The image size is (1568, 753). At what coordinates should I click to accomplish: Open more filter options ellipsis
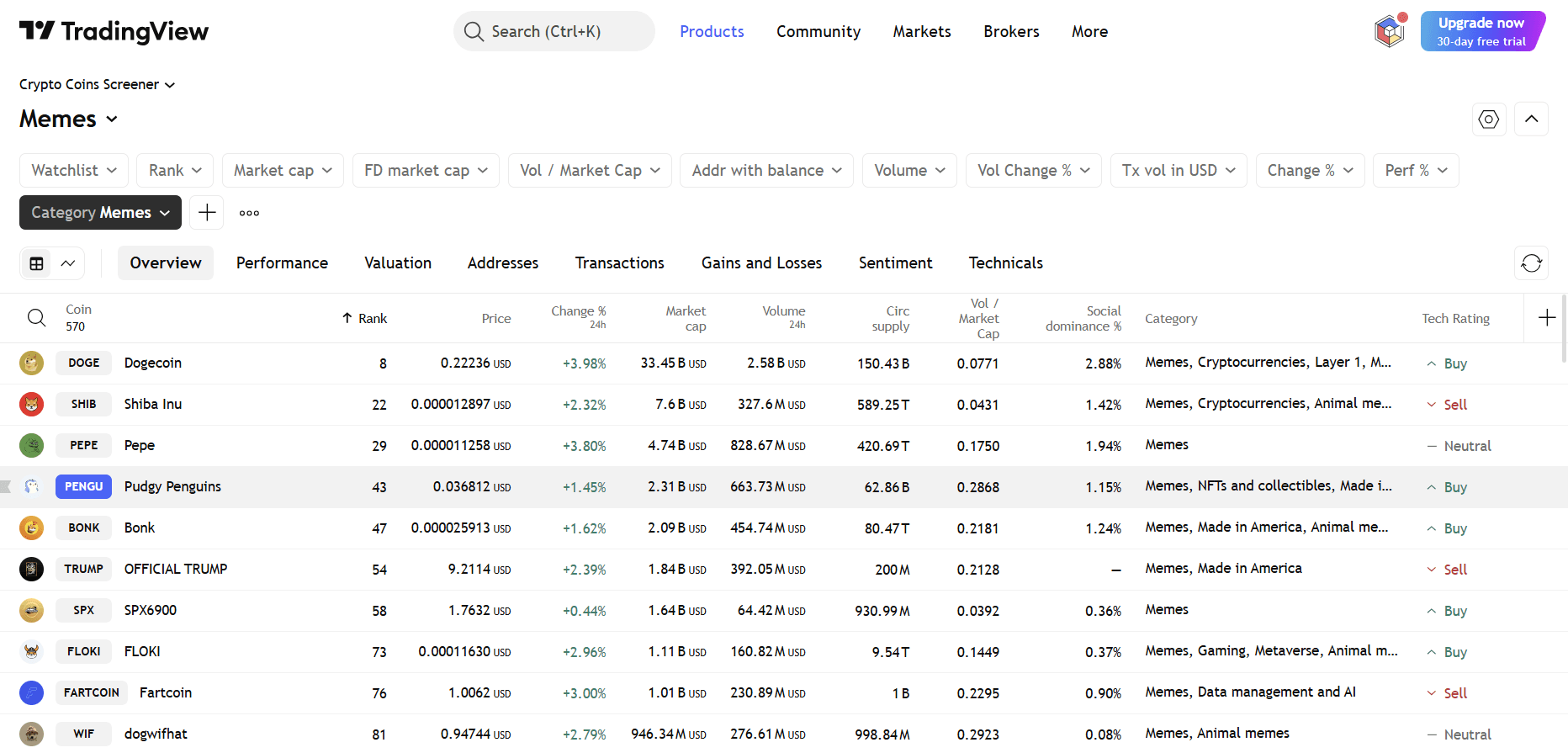pyautogui.click(x=249, y=213)
